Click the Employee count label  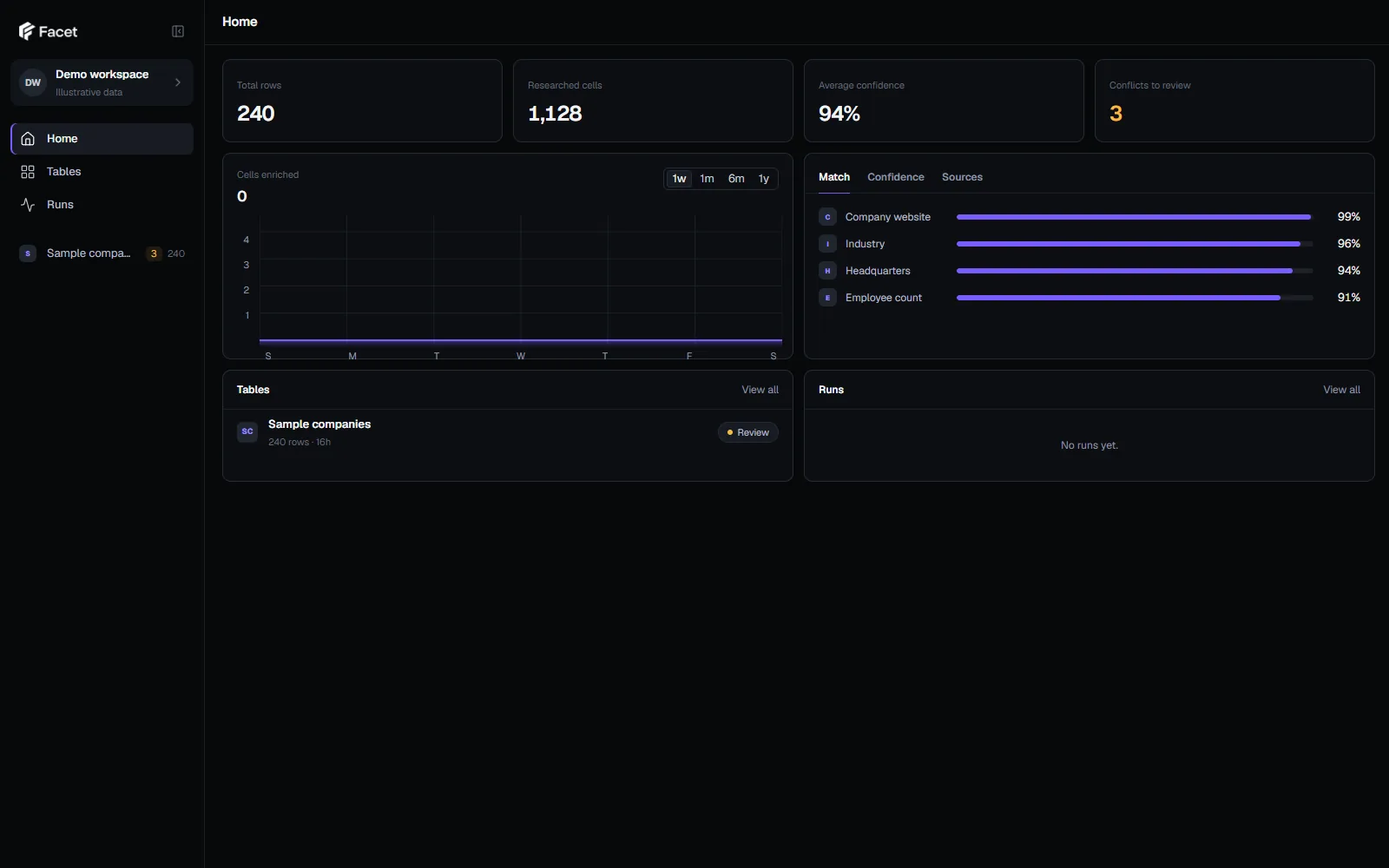click(884, 298)
